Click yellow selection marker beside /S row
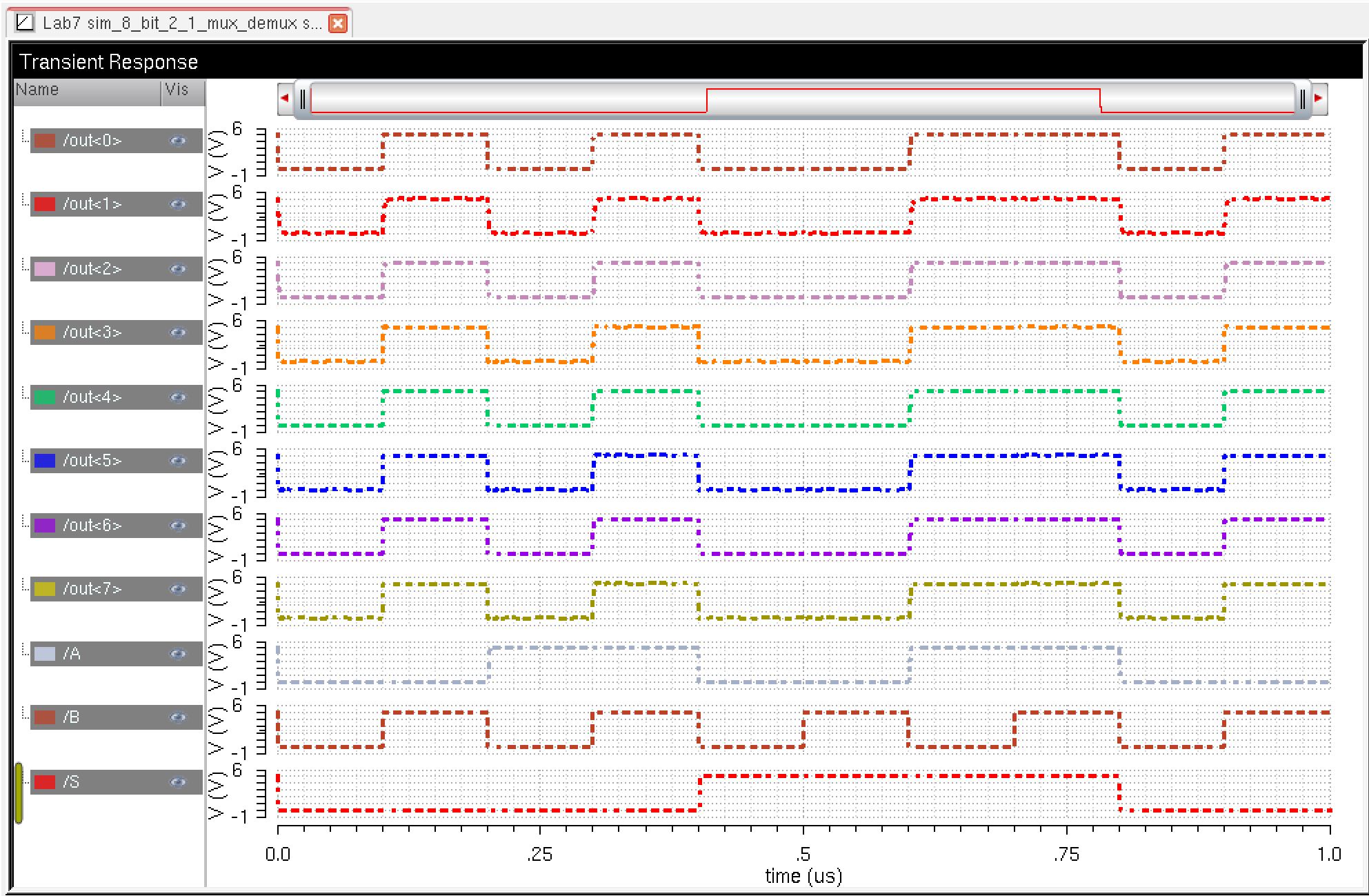Screen dimensions: 1369x896 (19, 793)
